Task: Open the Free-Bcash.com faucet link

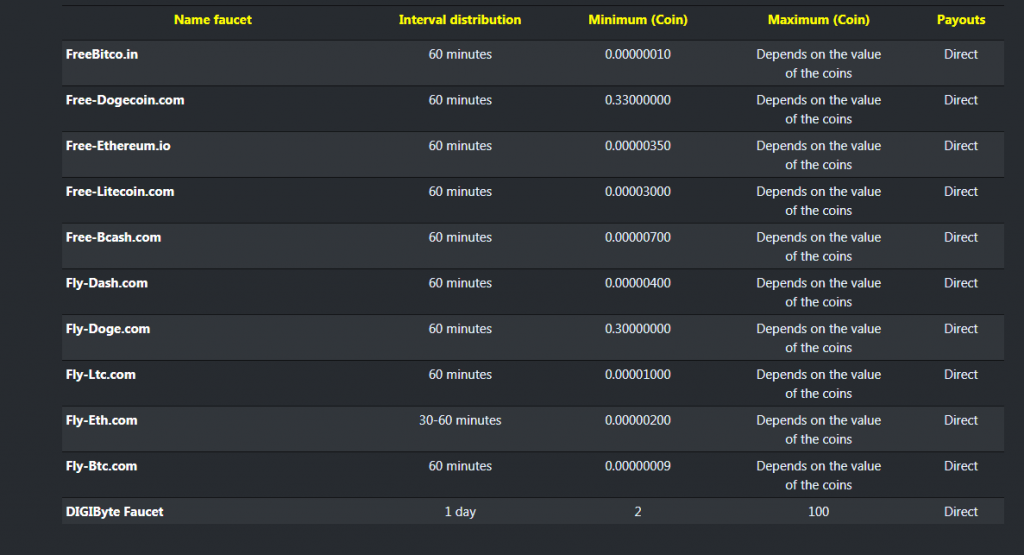Action: pyautogui.click(x=114, y=237)
